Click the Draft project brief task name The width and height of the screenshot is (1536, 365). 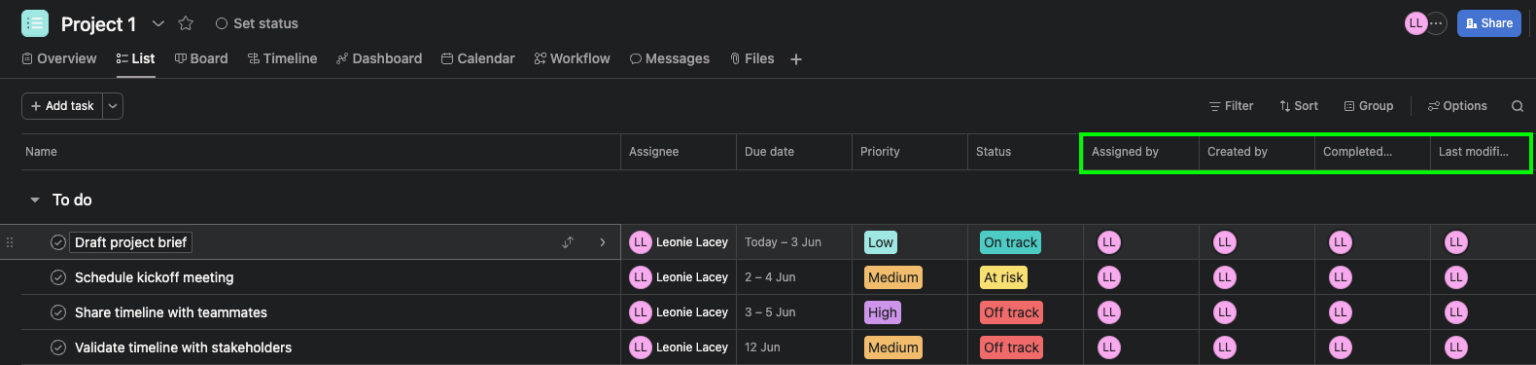click(130, 242)
